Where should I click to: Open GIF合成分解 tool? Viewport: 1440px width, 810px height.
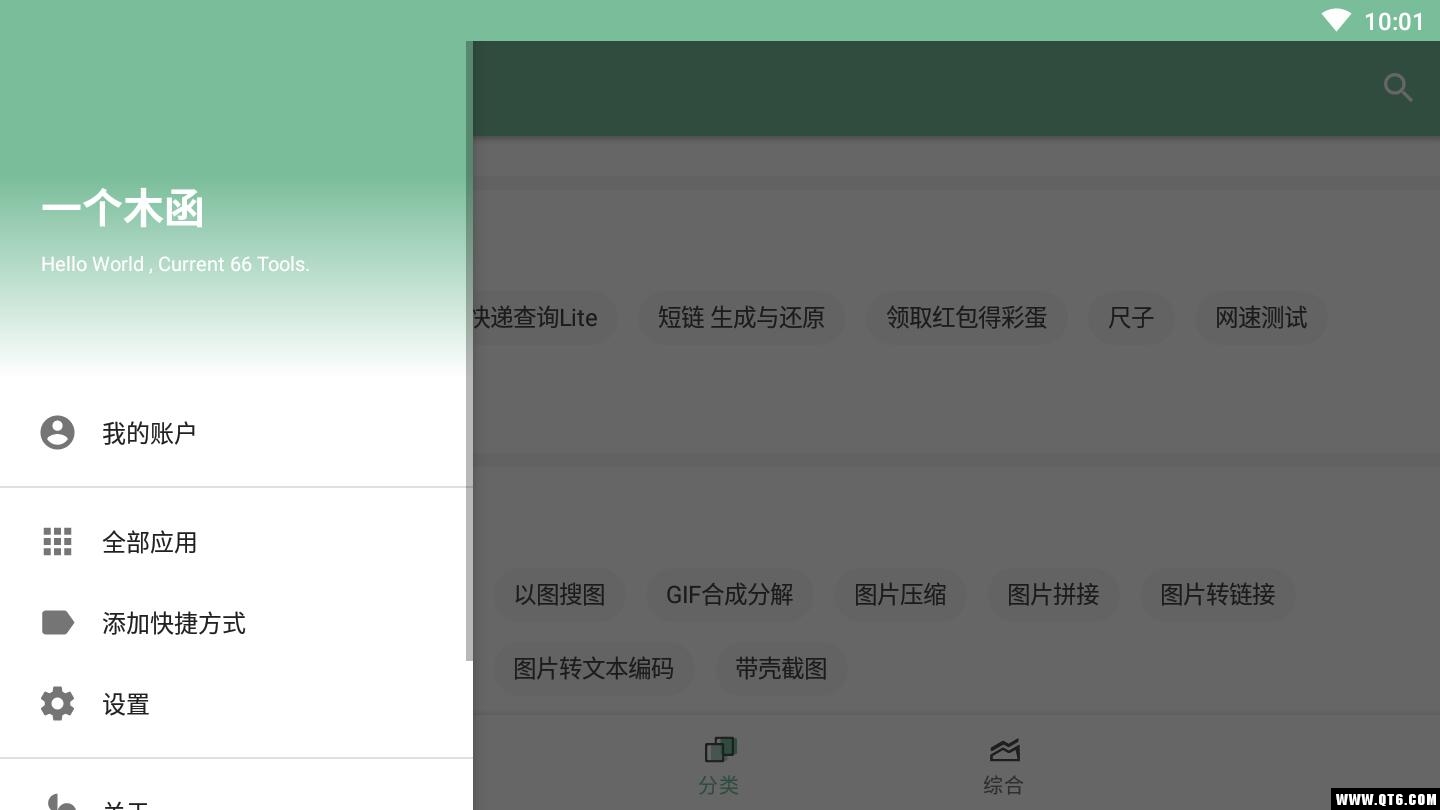pos(730,595)
